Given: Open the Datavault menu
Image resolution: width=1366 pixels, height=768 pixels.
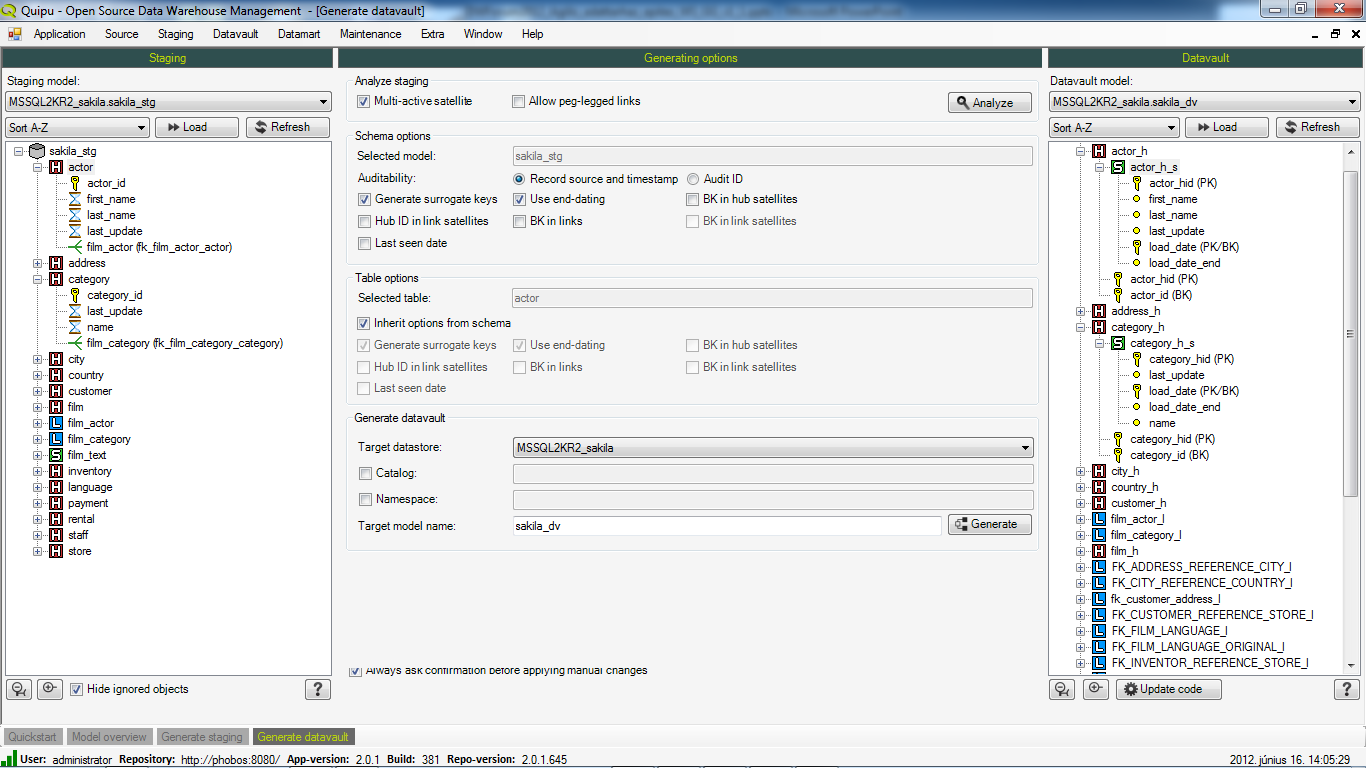Looking at the screenshot, I should 236,34.
